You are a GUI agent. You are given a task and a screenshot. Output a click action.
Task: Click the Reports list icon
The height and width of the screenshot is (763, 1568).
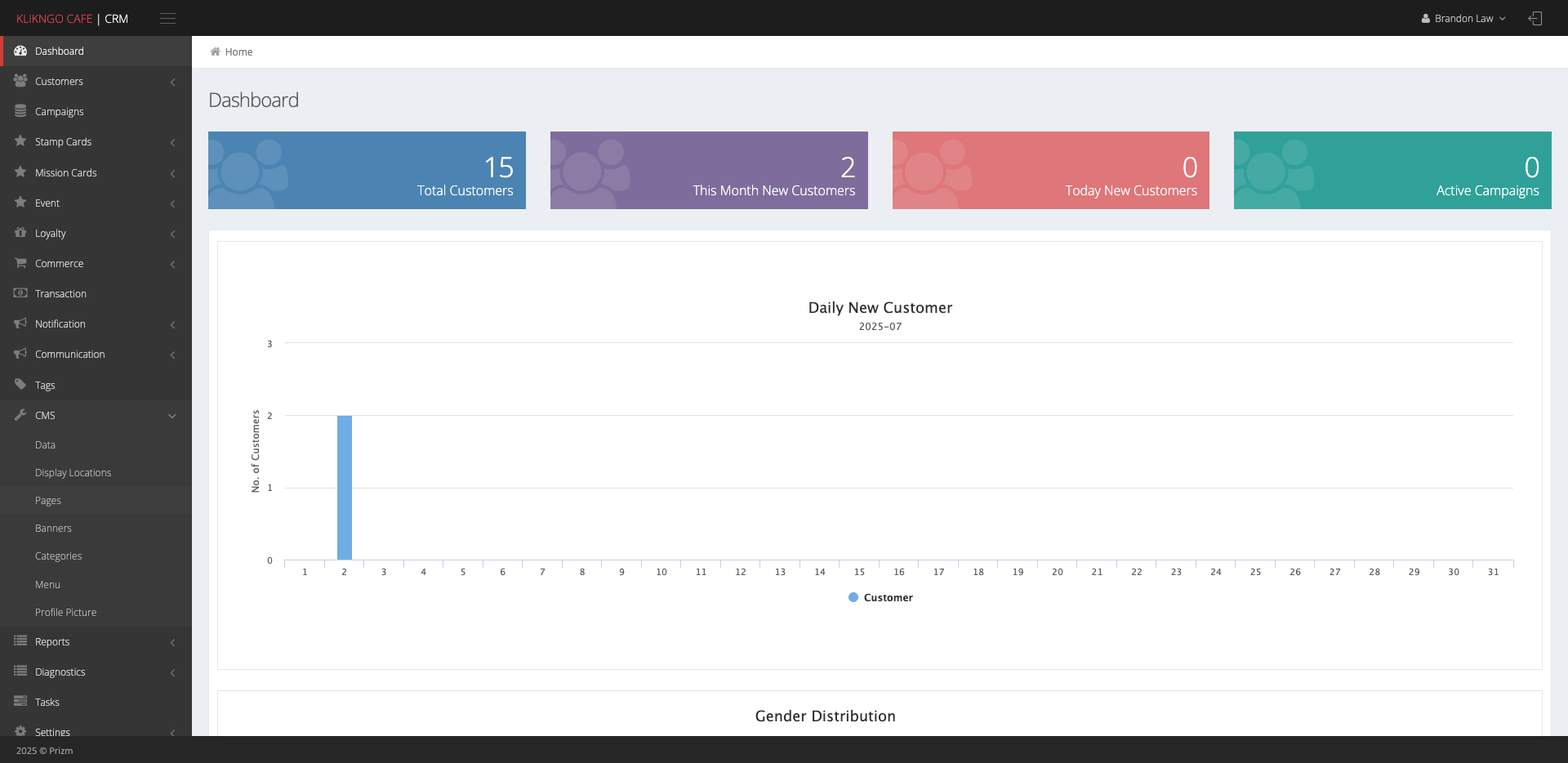click(20, 641)
